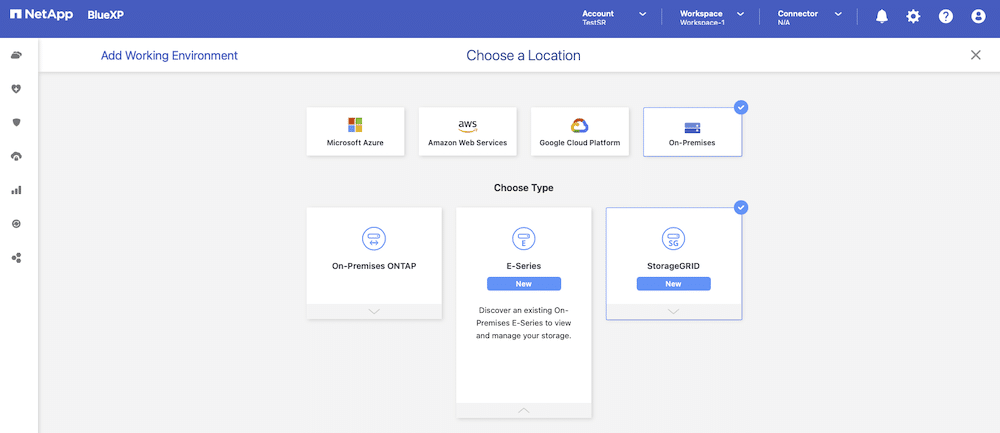The image size is (1000, 433).
Task: Open the Account dropdown
Action: [x=614, y=17]
